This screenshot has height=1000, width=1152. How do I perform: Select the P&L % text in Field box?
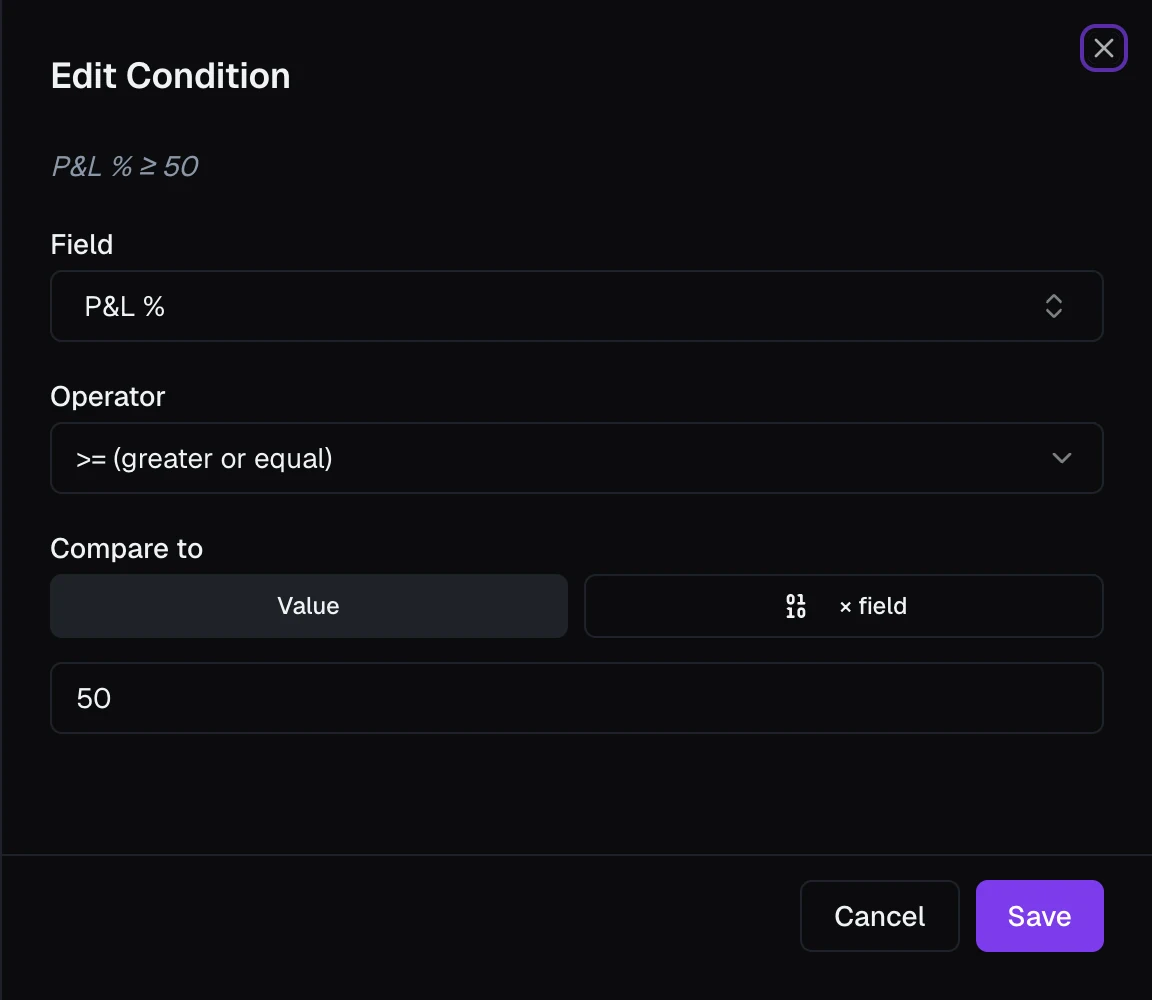click(x=124, y=306)
